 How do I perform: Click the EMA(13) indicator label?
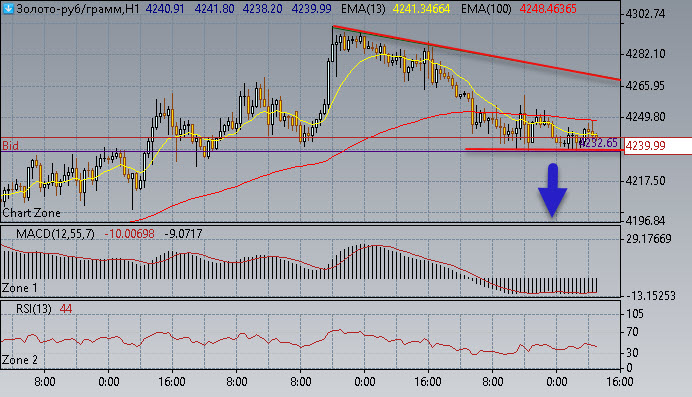click(363, 9)
